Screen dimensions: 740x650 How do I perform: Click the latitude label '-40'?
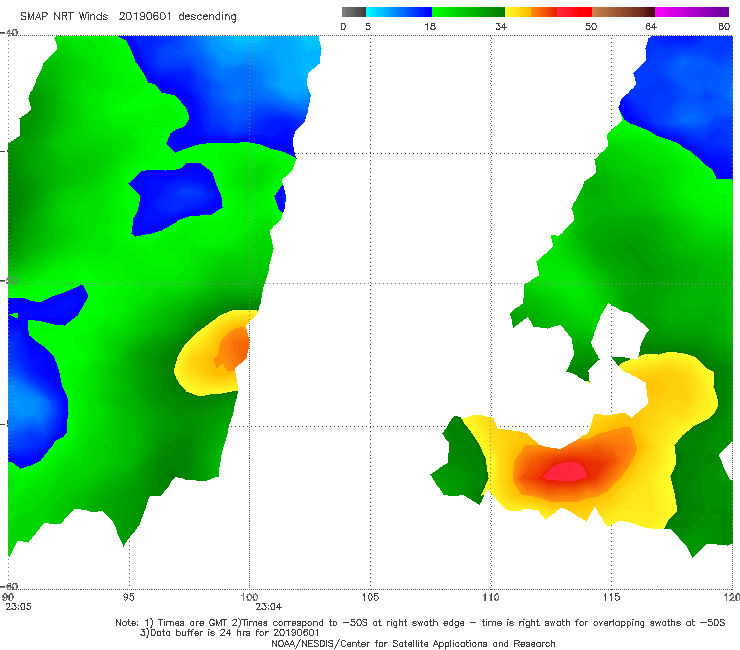point(9,33)
